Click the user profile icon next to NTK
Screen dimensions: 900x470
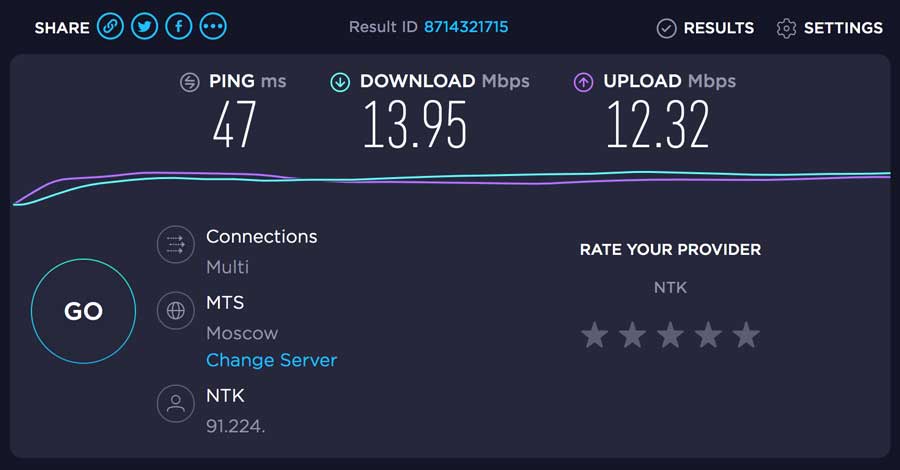click(x=176, y=403)
